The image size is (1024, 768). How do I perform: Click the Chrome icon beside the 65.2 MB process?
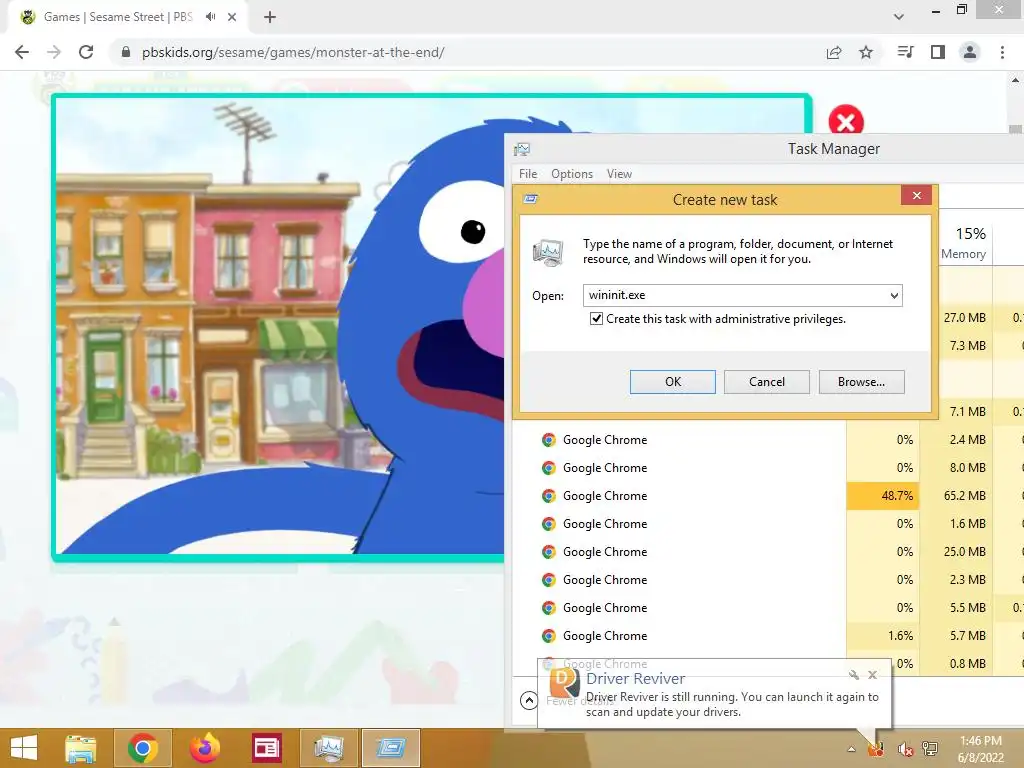tap(549, 496)
